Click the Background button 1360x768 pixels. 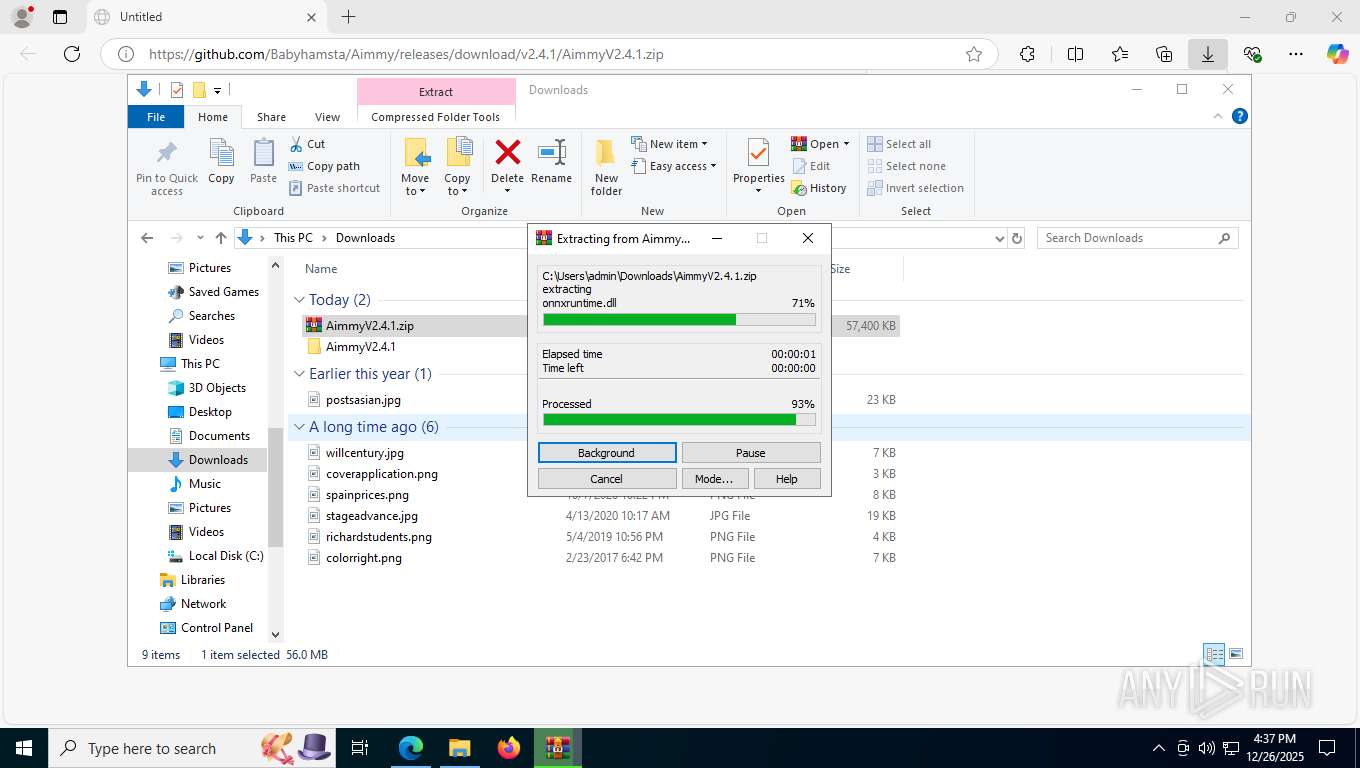pyautogui.click(x=607, y=453)
